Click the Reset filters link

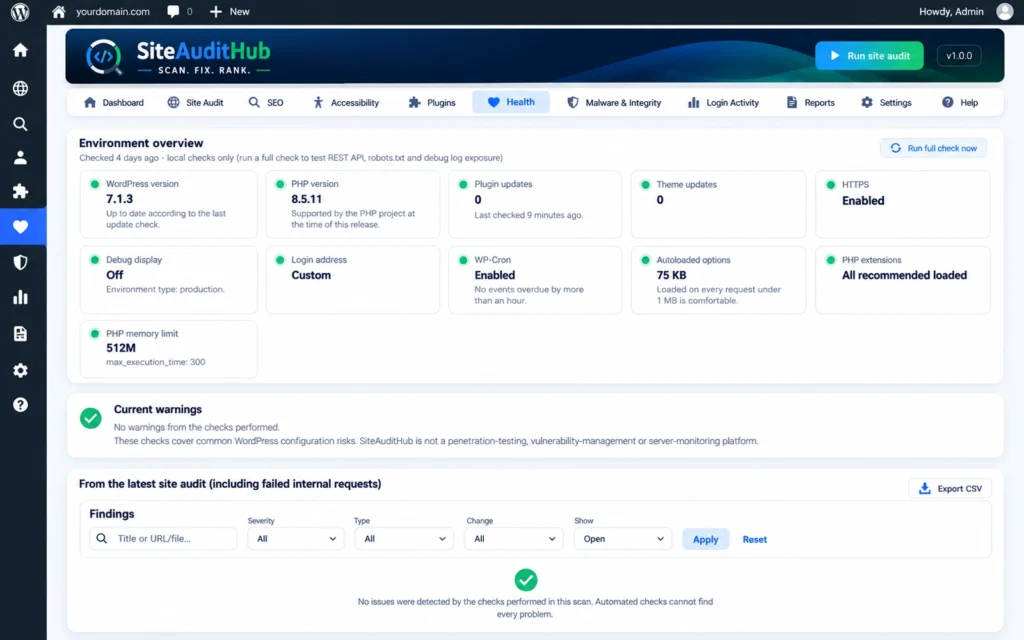click(x=754, y=539)
